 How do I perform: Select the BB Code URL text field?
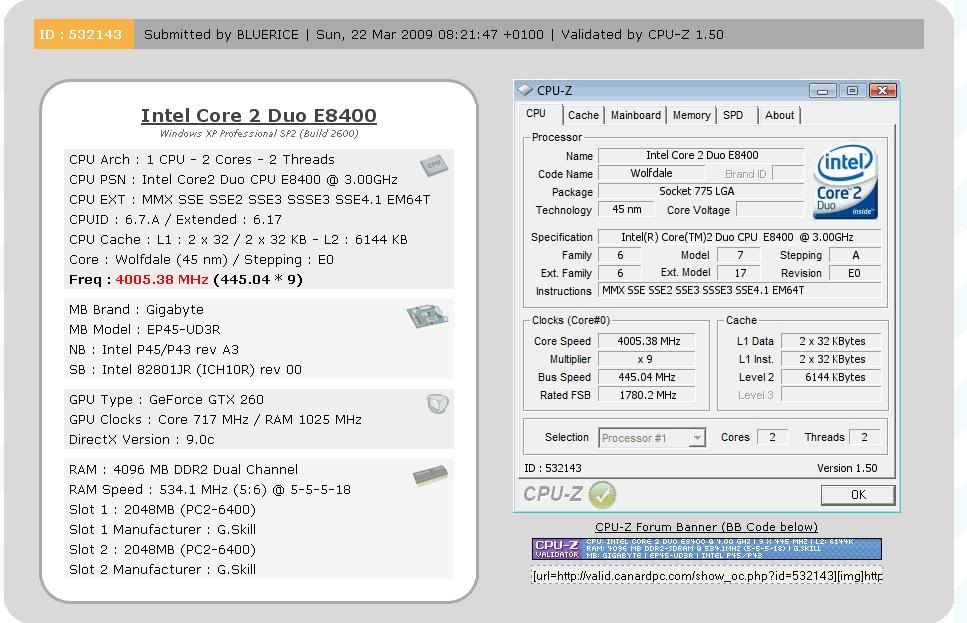pos(706,574)
